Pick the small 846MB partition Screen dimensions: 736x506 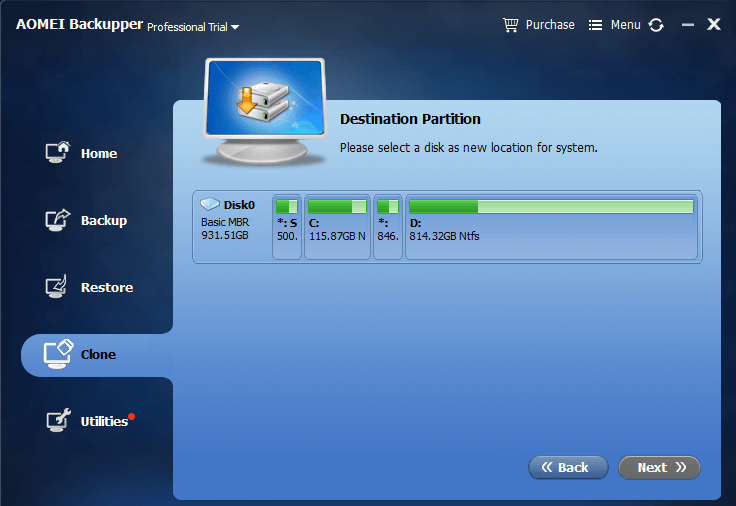(x=388, y=228)
